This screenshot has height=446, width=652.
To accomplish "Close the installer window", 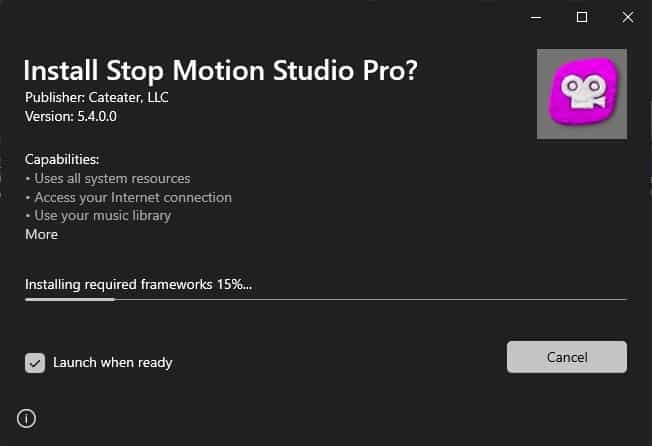I will click(627, 17).
